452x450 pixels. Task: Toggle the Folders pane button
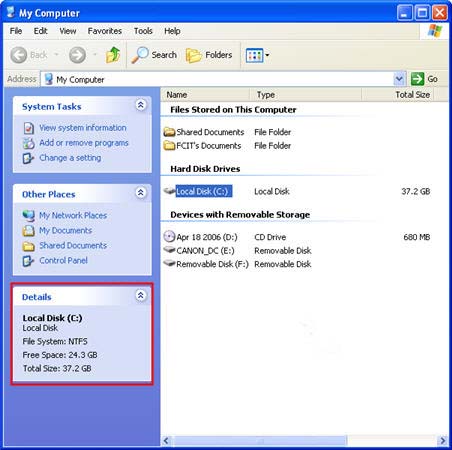(209, 55)
